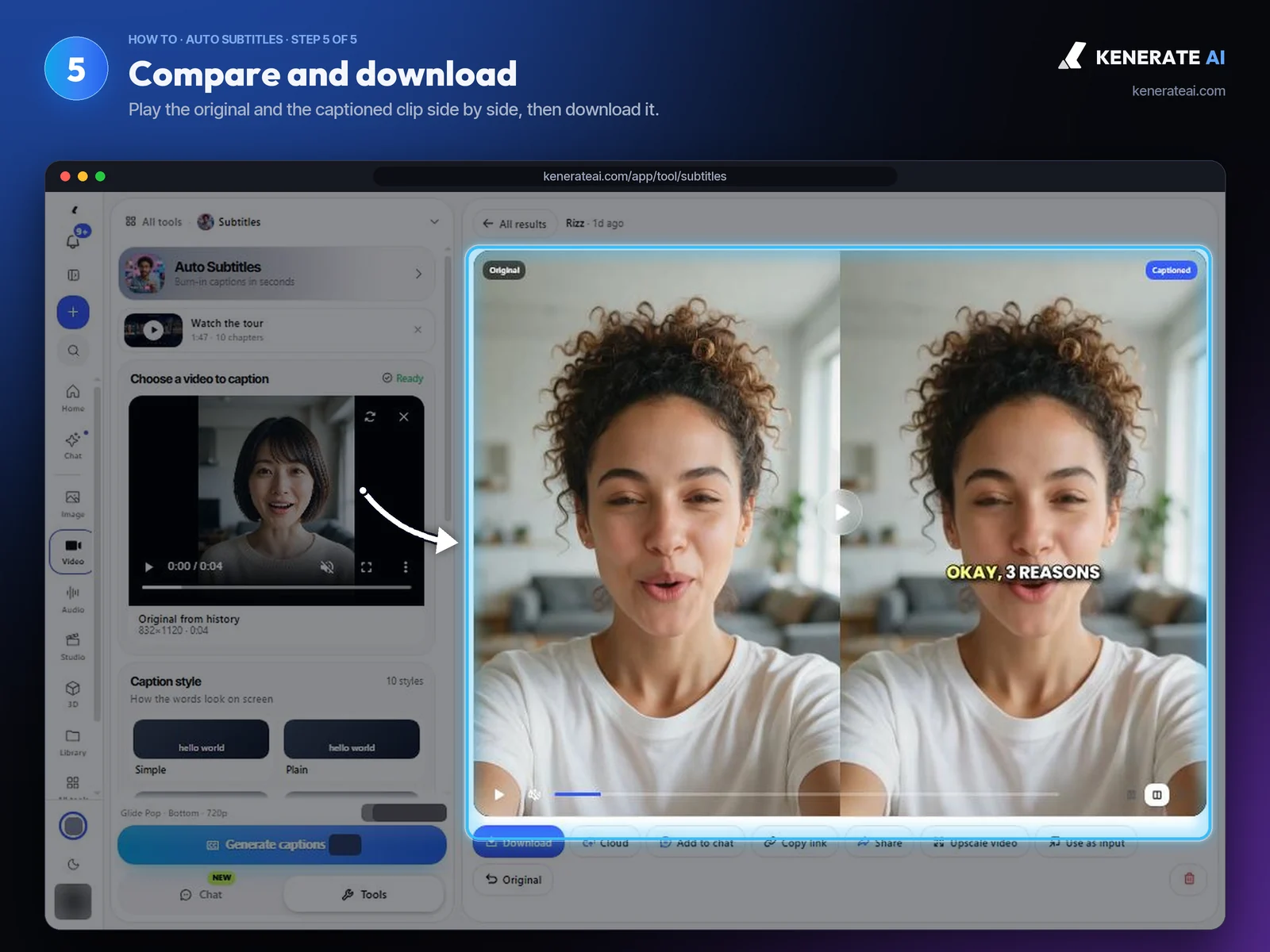Expand the Auto Subtitles card arrow
The image size is (1270, 952).
418,274
